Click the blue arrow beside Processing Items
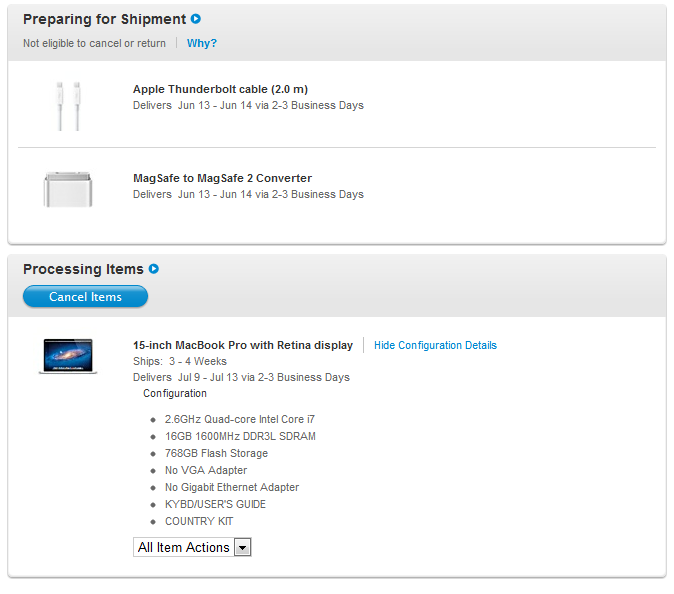Screen dimensions: 674x594 154,269
